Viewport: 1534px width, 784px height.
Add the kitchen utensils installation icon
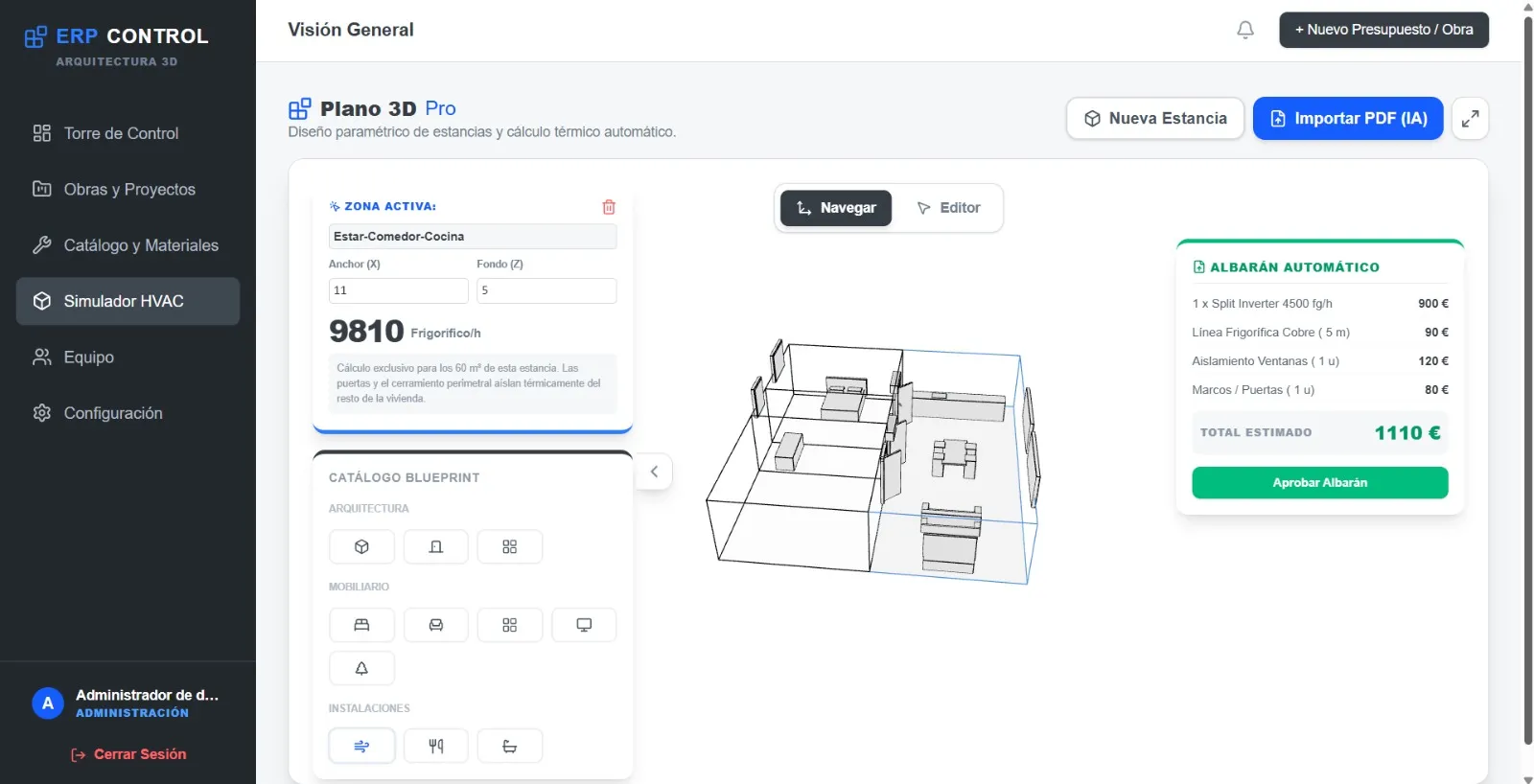tap(435, 746)
